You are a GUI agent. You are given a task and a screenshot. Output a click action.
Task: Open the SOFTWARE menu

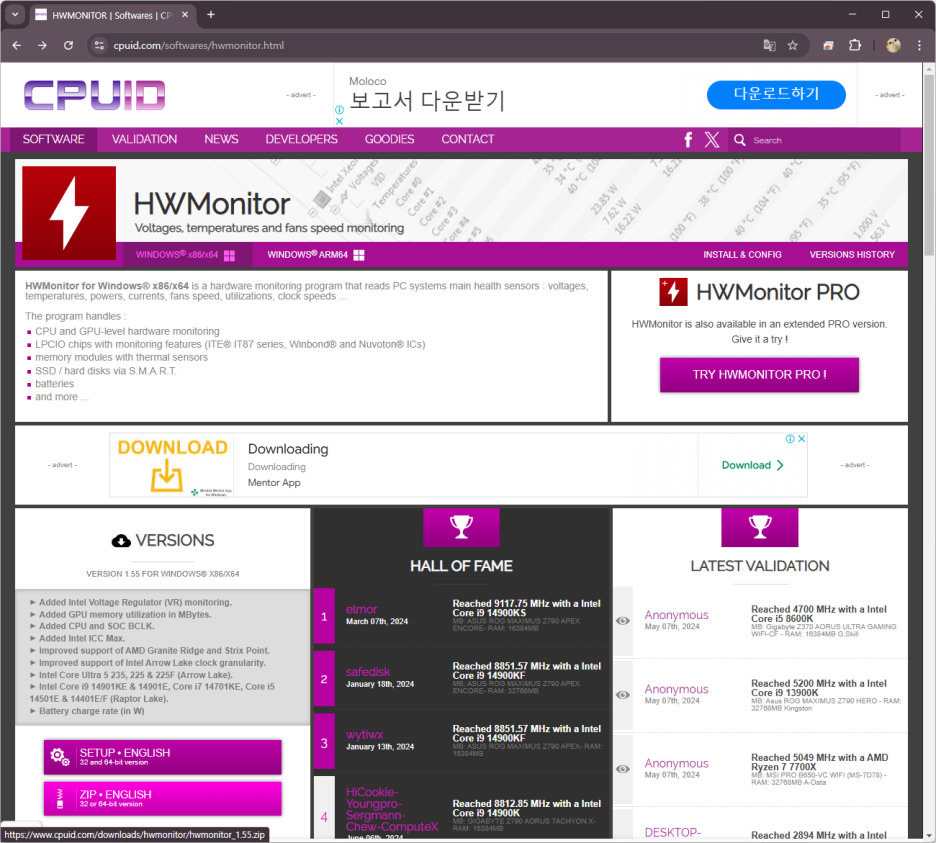(54, 139)
